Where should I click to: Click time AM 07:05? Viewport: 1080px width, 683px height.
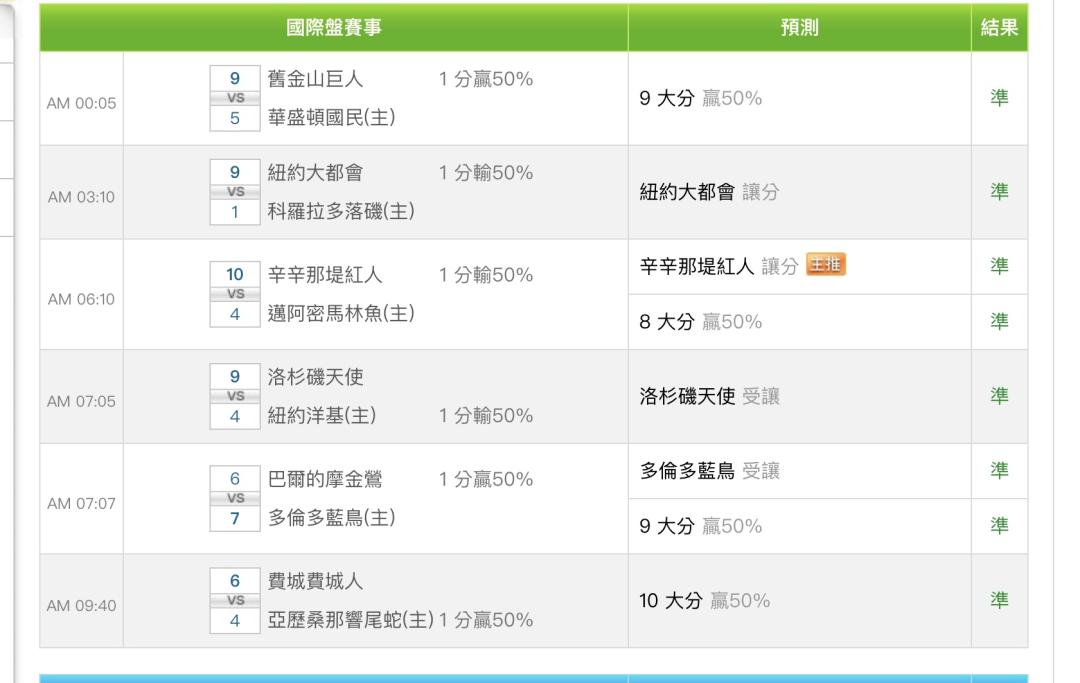81,401
